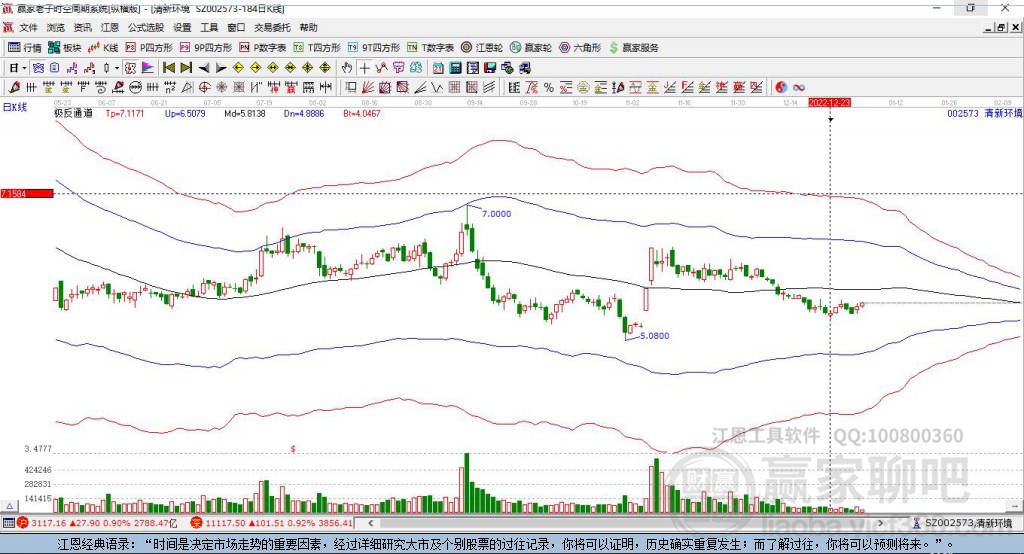Click the 2022-12-23 date marker
Viewport: 1024px width, 554px height.
click(x=830, y=102)
